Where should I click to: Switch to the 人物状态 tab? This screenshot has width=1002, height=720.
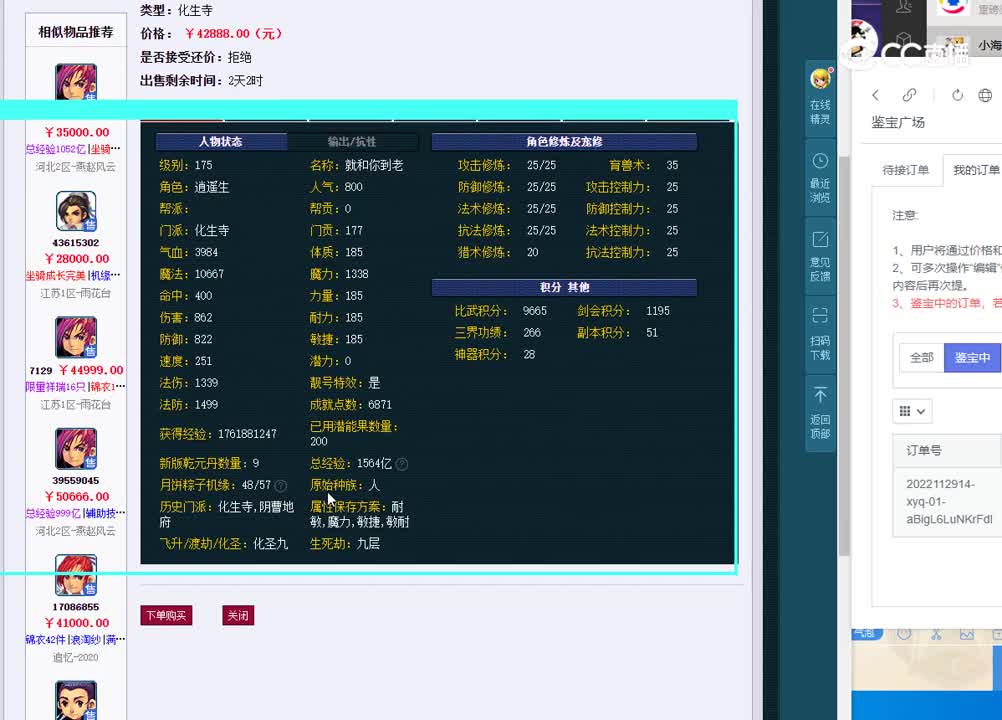(x=221, y=142)
